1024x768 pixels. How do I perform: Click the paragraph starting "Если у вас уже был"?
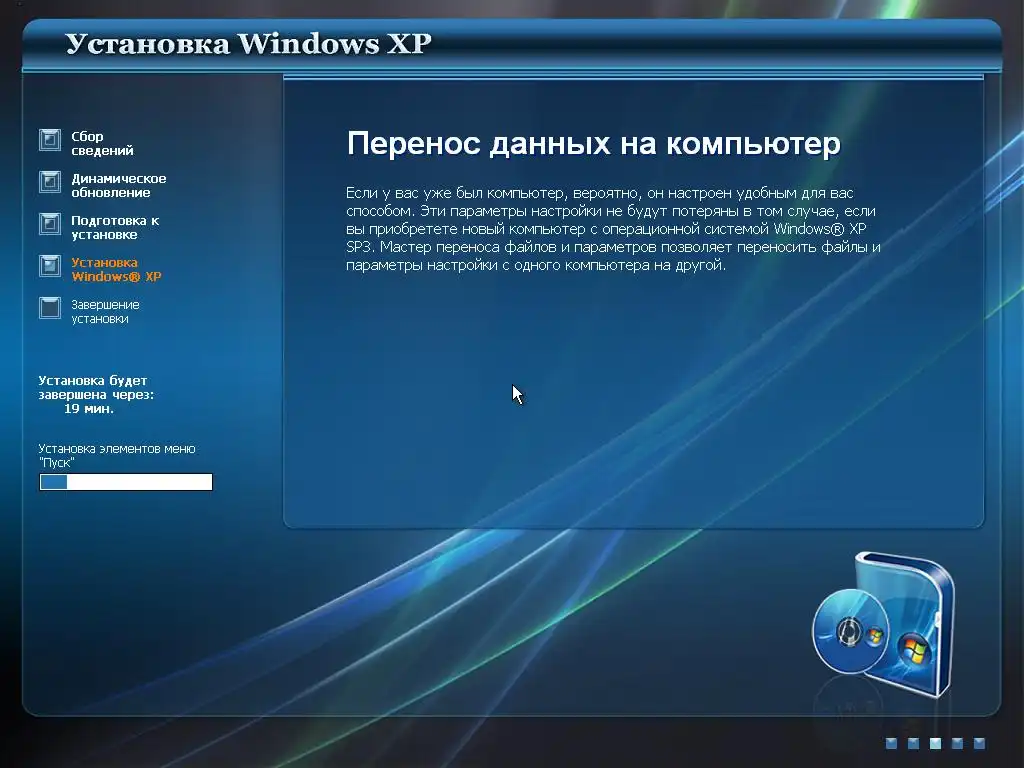coord(613,229)
